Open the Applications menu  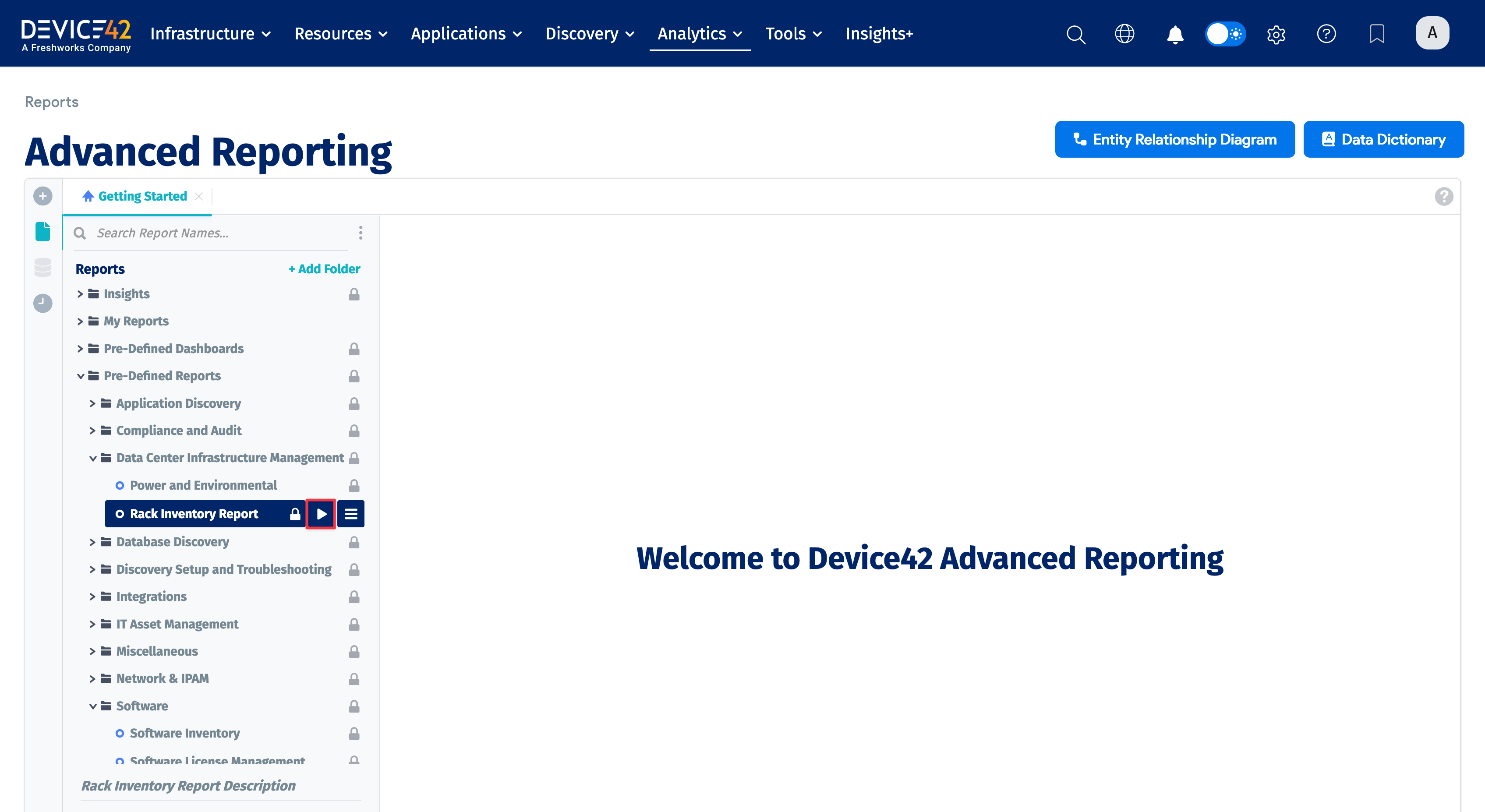467,34
